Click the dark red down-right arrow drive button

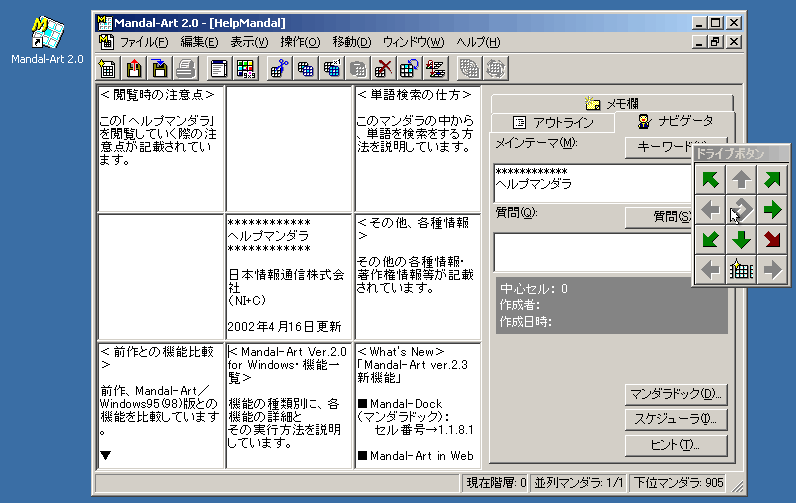click(772, 239)
